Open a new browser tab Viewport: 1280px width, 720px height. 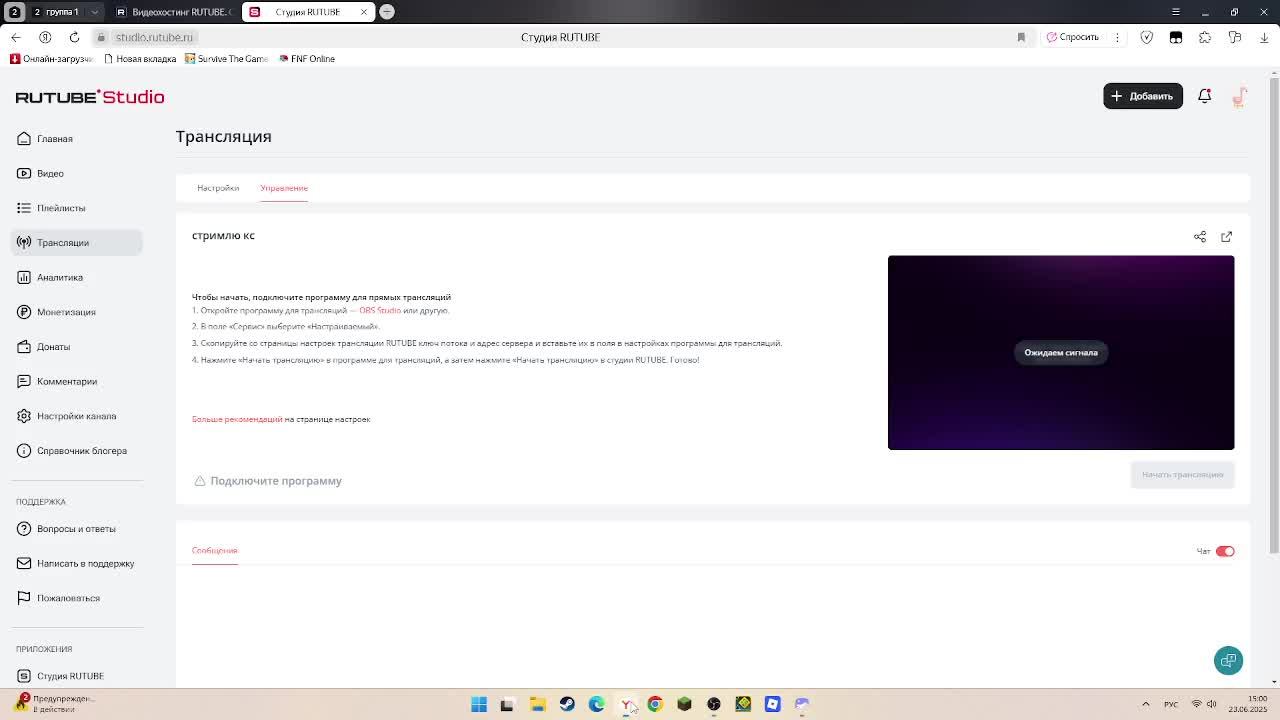coord(387,12)
